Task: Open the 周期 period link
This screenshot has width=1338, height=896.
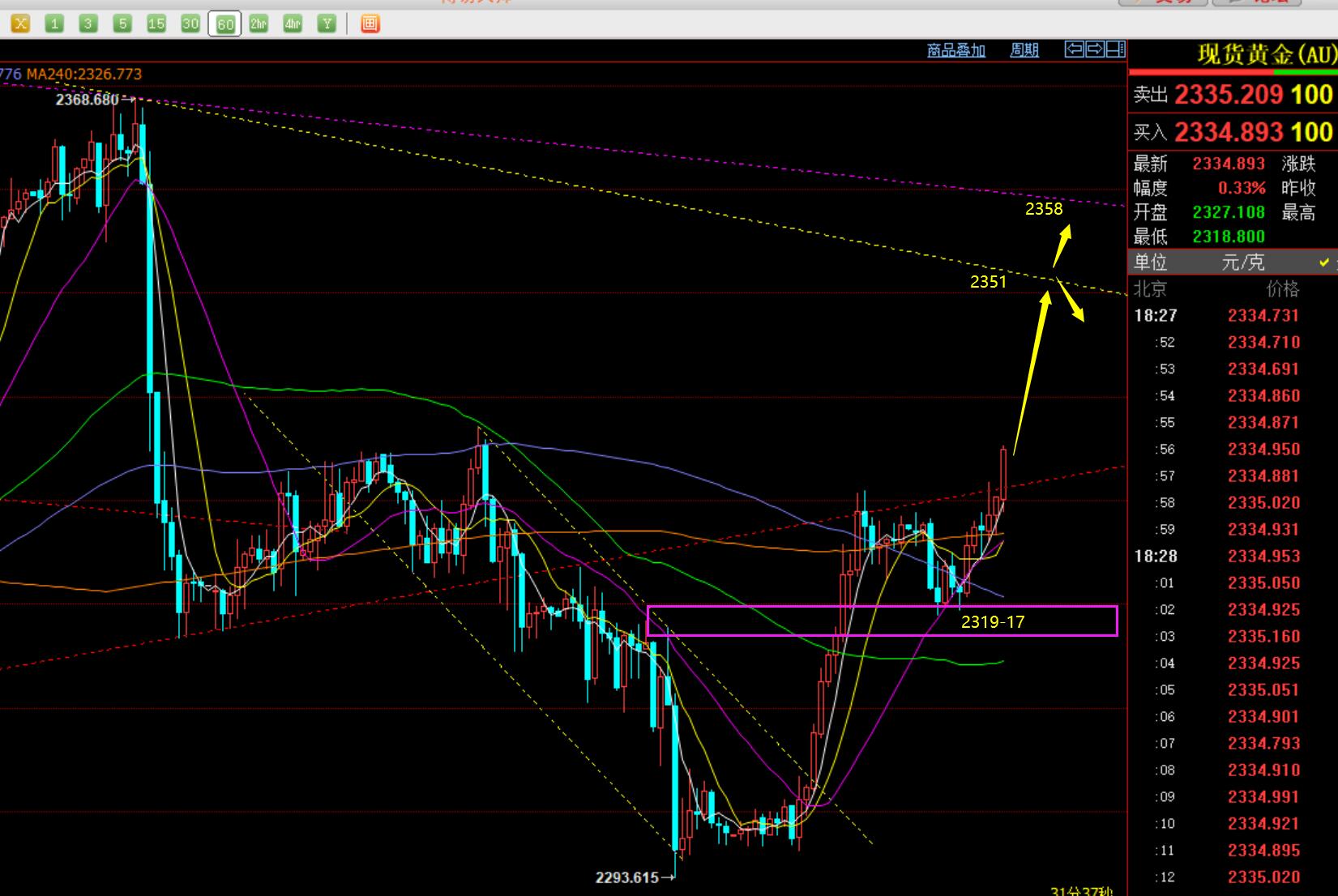Action: click(1024, 50)
